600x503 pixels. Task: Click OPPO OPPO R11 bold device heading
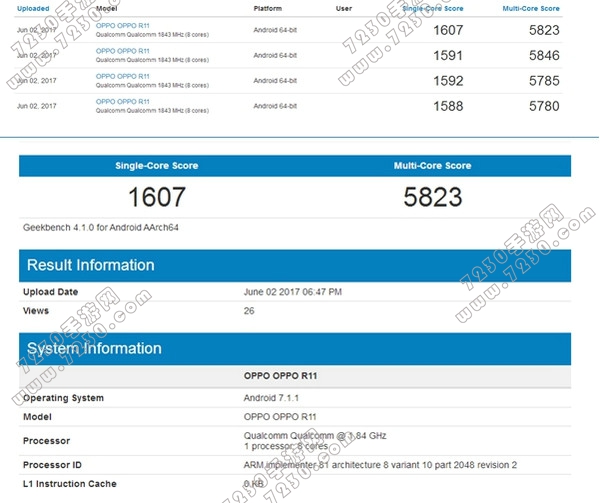[x=280, y=376]
